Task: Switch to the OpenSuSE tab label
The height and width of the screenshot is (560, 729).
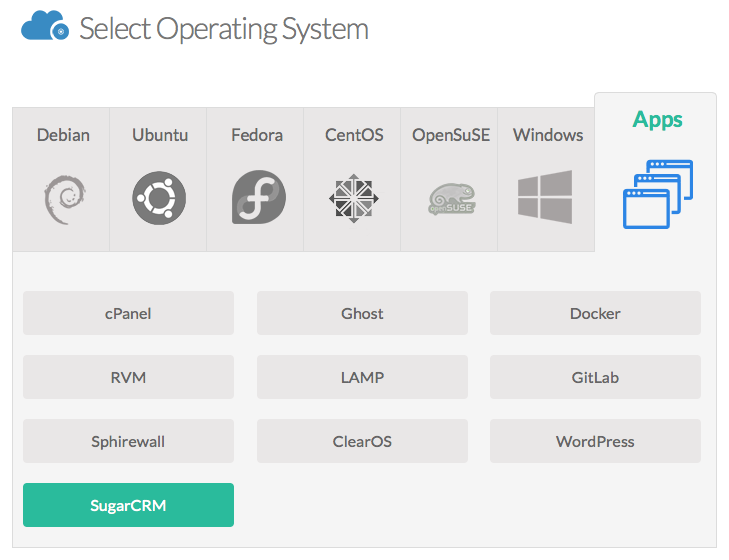Action: coord(451,135)
